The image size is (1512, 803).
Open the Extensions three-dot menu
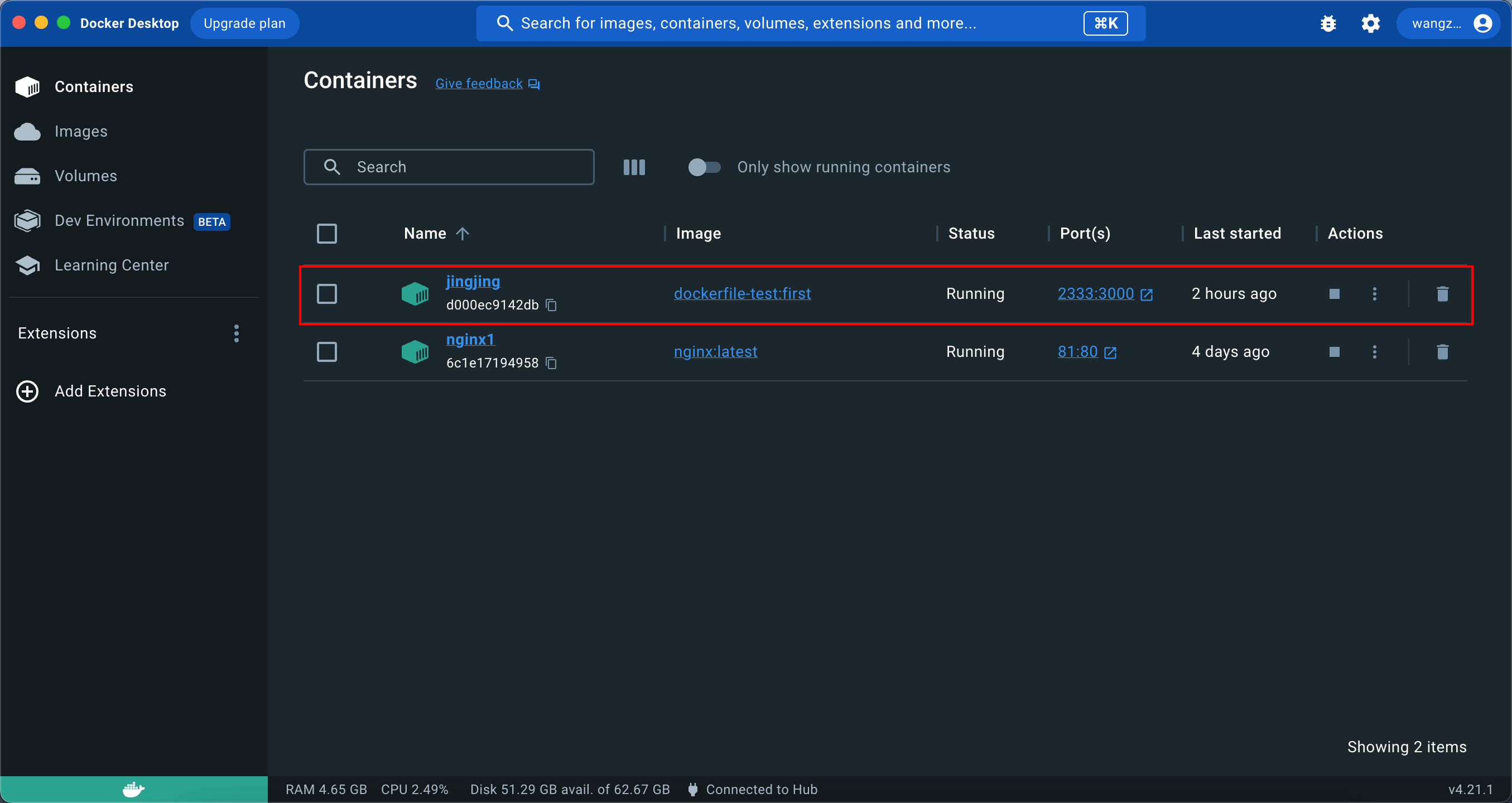pyautogui.click(x=237, y=333)
